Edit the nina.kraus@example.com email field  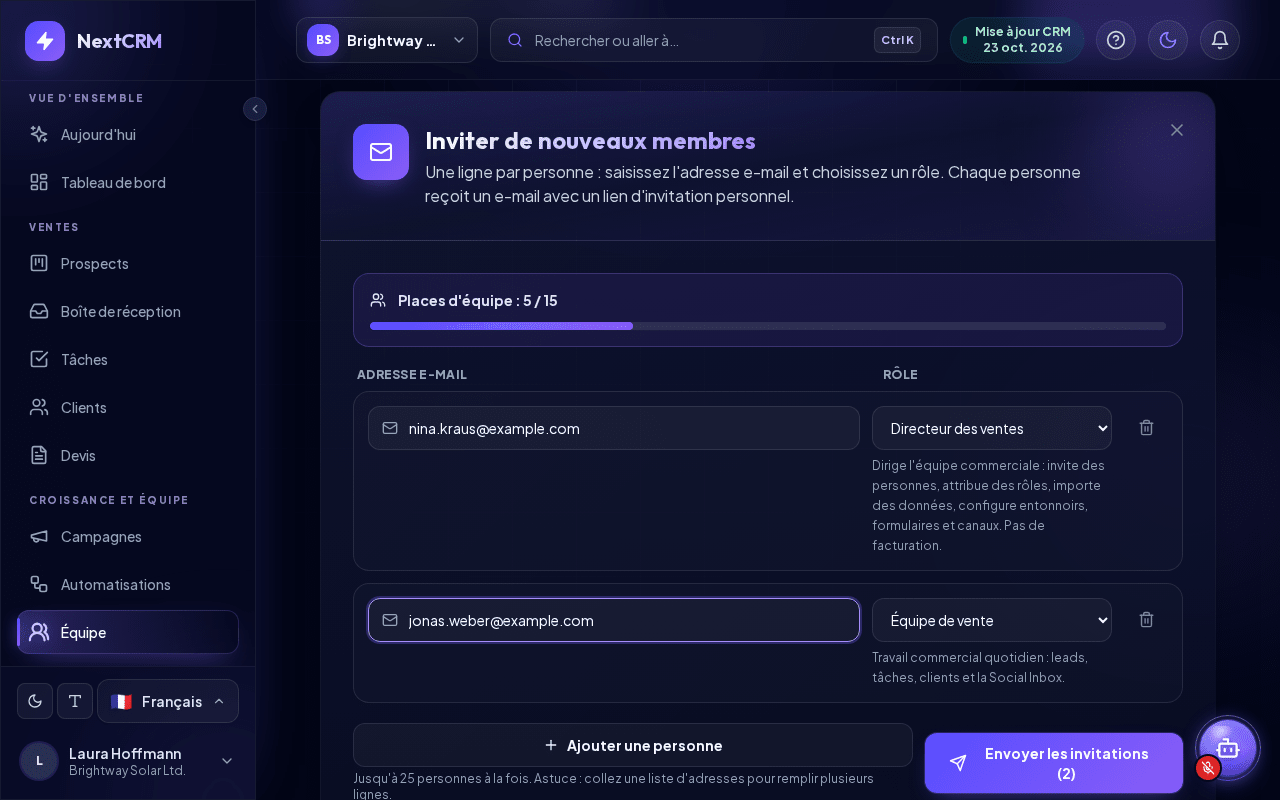tap(614, 428)
